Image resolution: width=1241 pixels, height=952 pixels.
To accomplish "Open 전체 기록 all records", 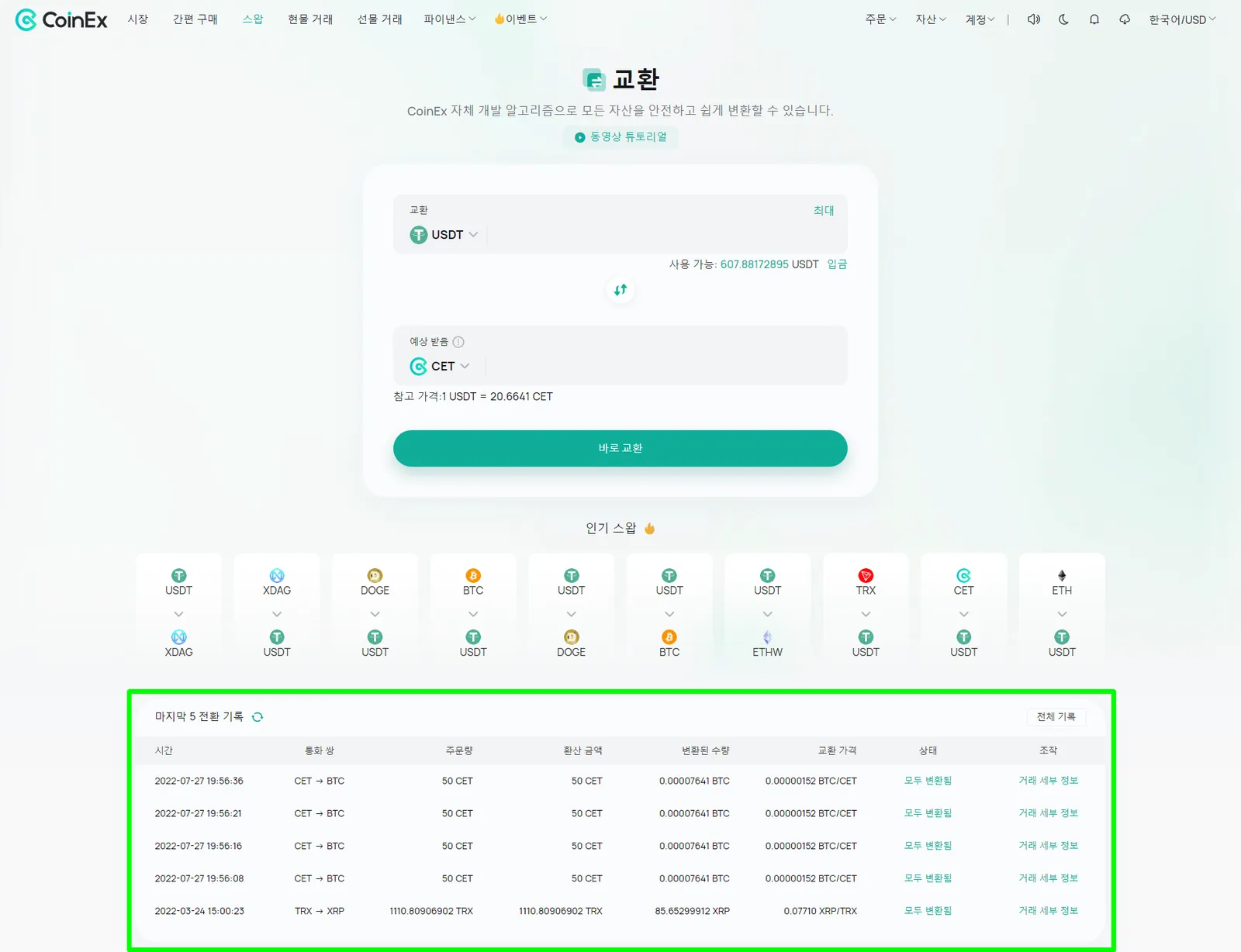I will coord(1056,717).
